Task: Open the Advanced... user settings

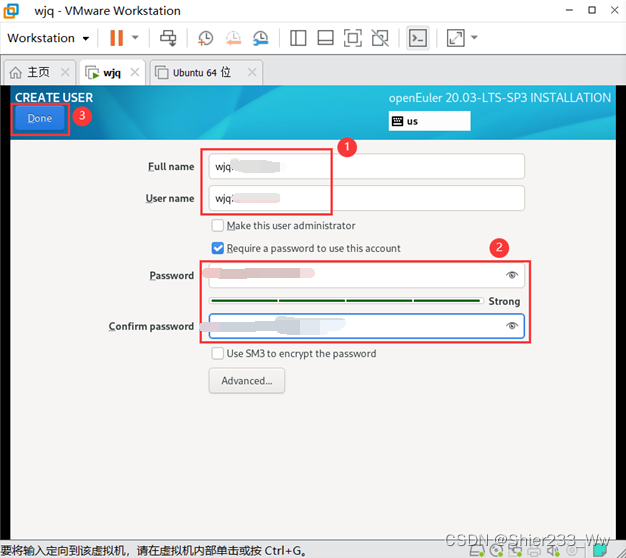Action: pos(247,381)
